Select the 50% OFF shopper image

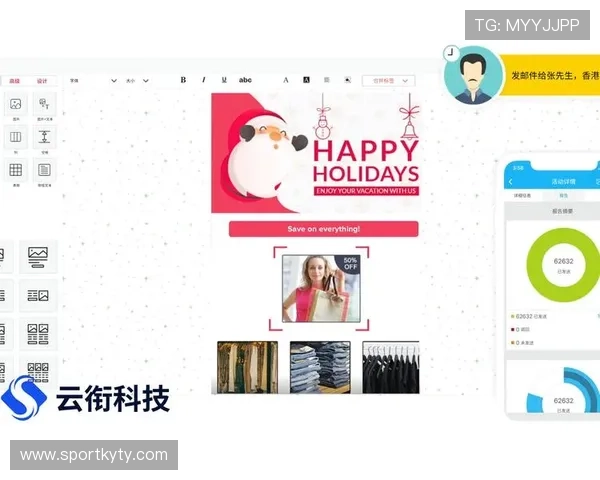[x=321, y=289]
